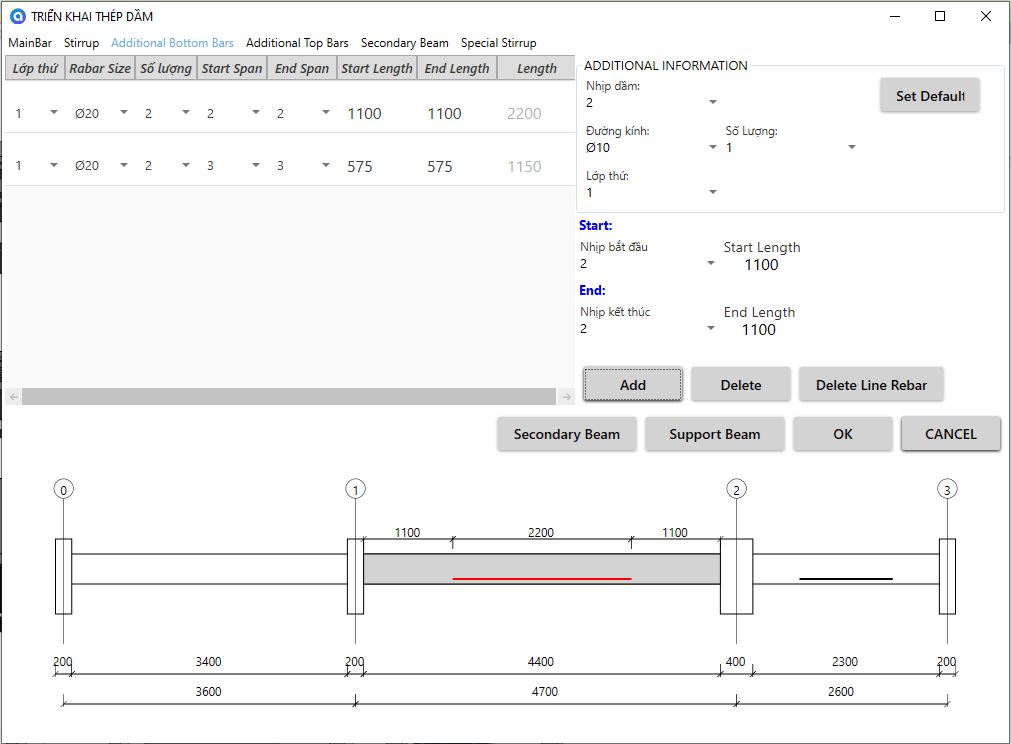The height and width of the screenshot is (744, 1011).
Task: Click the End Length cell in the 2200 length row
Action: coord(444,113)
